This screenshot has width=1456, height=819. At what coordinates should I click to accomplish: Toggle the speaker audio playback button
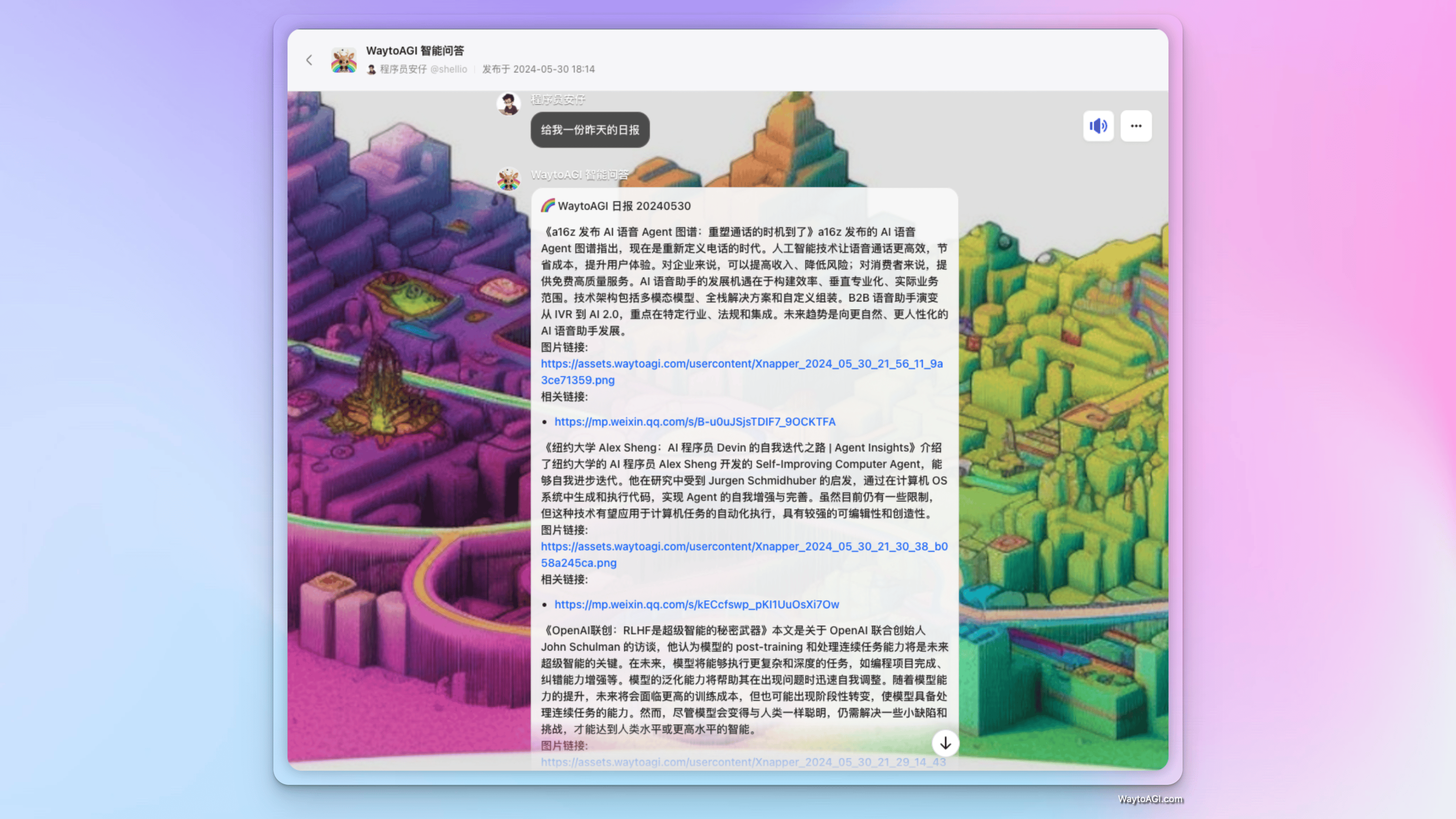pyautogui.click(x=1098, y=126)
